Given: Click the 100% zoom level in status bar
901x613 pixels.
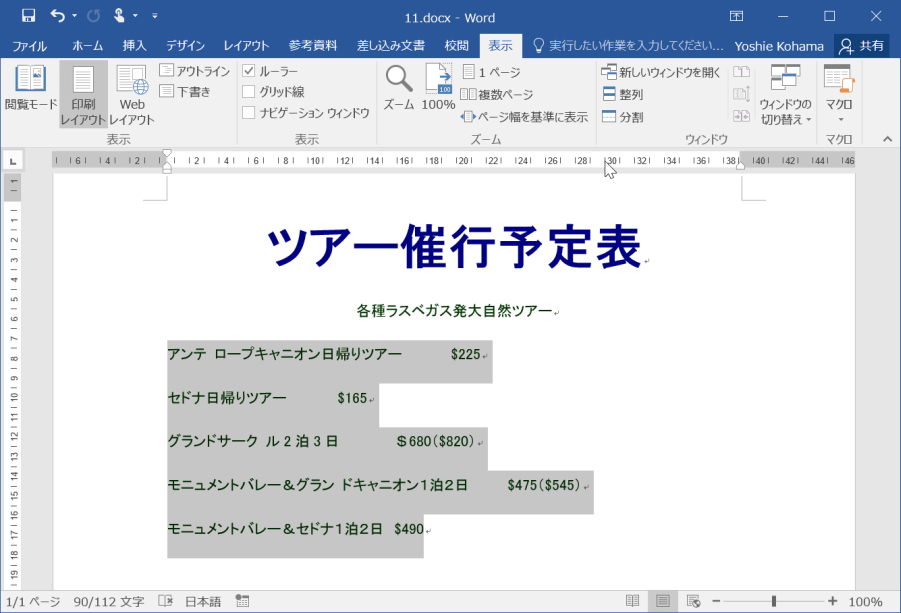Looking at the screenshot, I should pyautogui.click(x=865, y=602).
